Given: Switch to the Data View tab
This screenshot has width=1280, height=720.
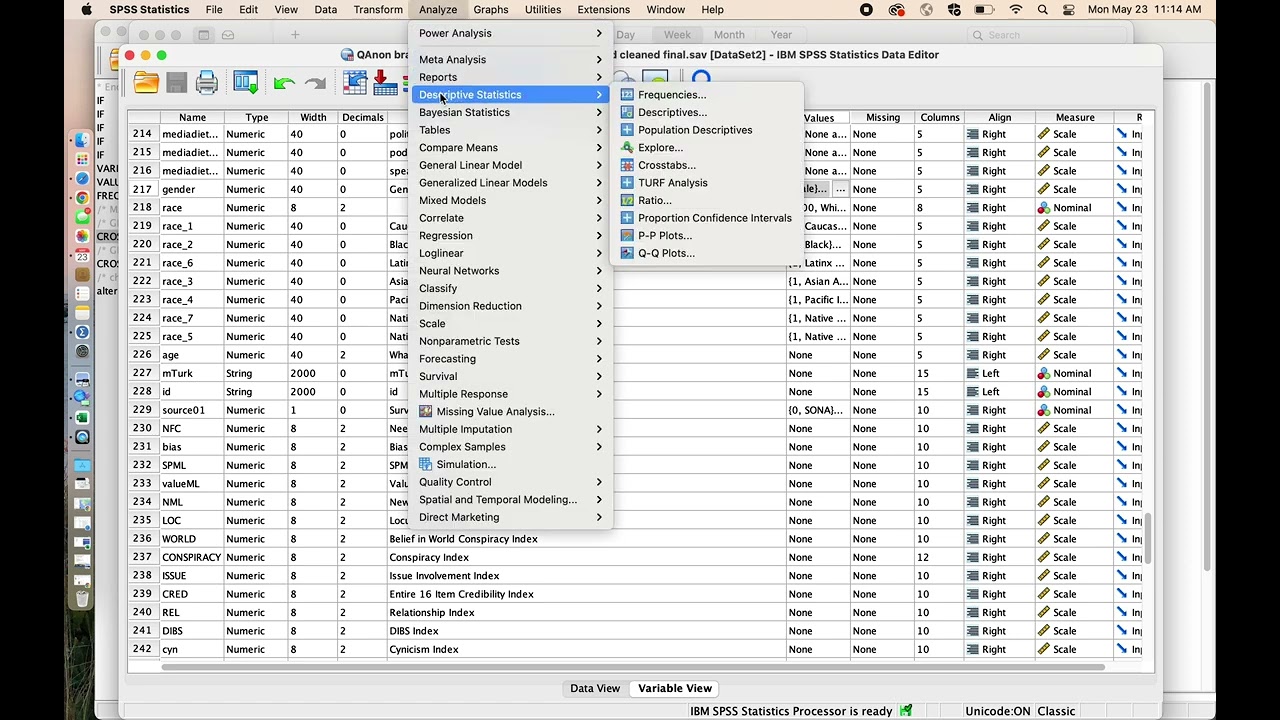Looking at the screenshot, I should (x=595, y=688).
